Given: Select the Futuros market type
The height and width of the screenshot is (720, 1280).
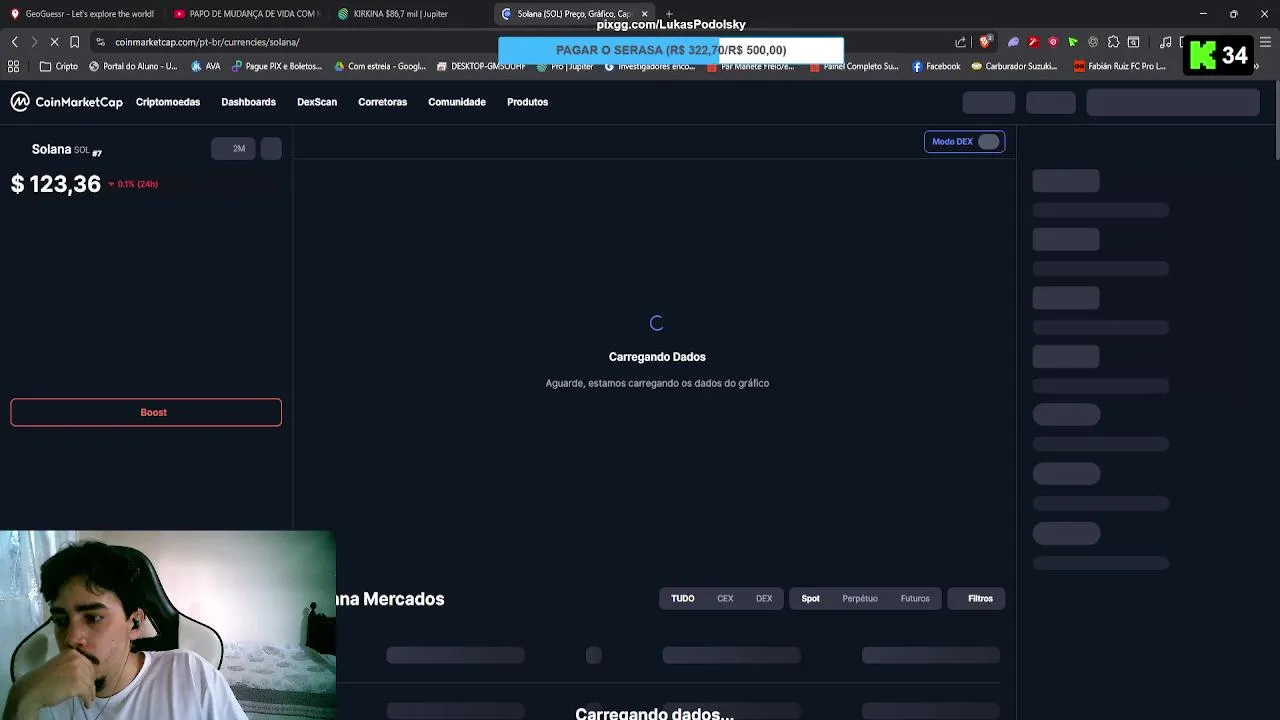Looking at the screenshot, I should pos(915,599).
